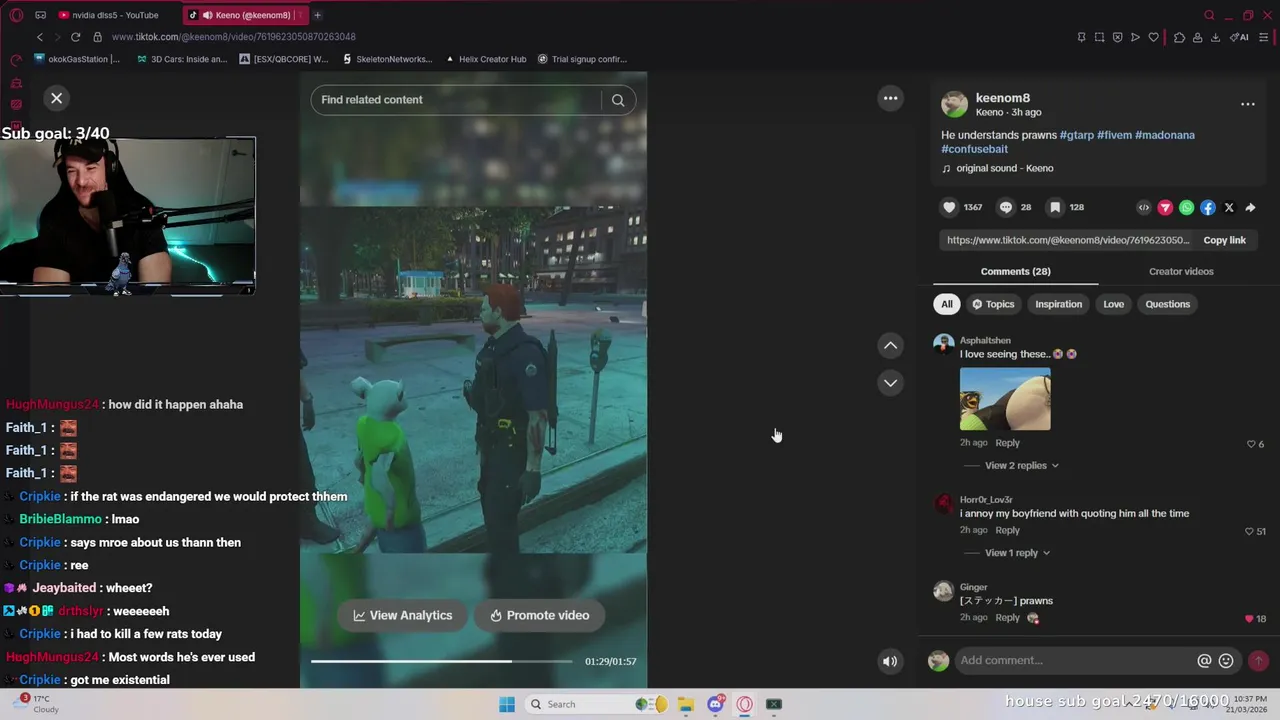1280x720 pixels.
Task: Switch to the nvidia dlss5 YouTube tab
Action: (x=115, y=15)
